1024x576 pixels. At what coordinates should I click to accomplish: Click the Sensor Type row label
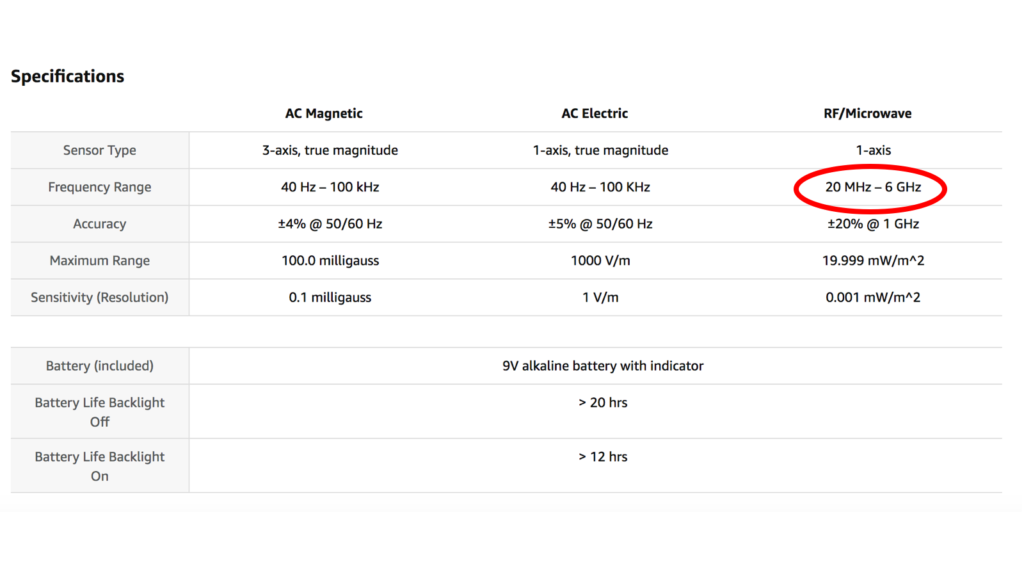99,150
